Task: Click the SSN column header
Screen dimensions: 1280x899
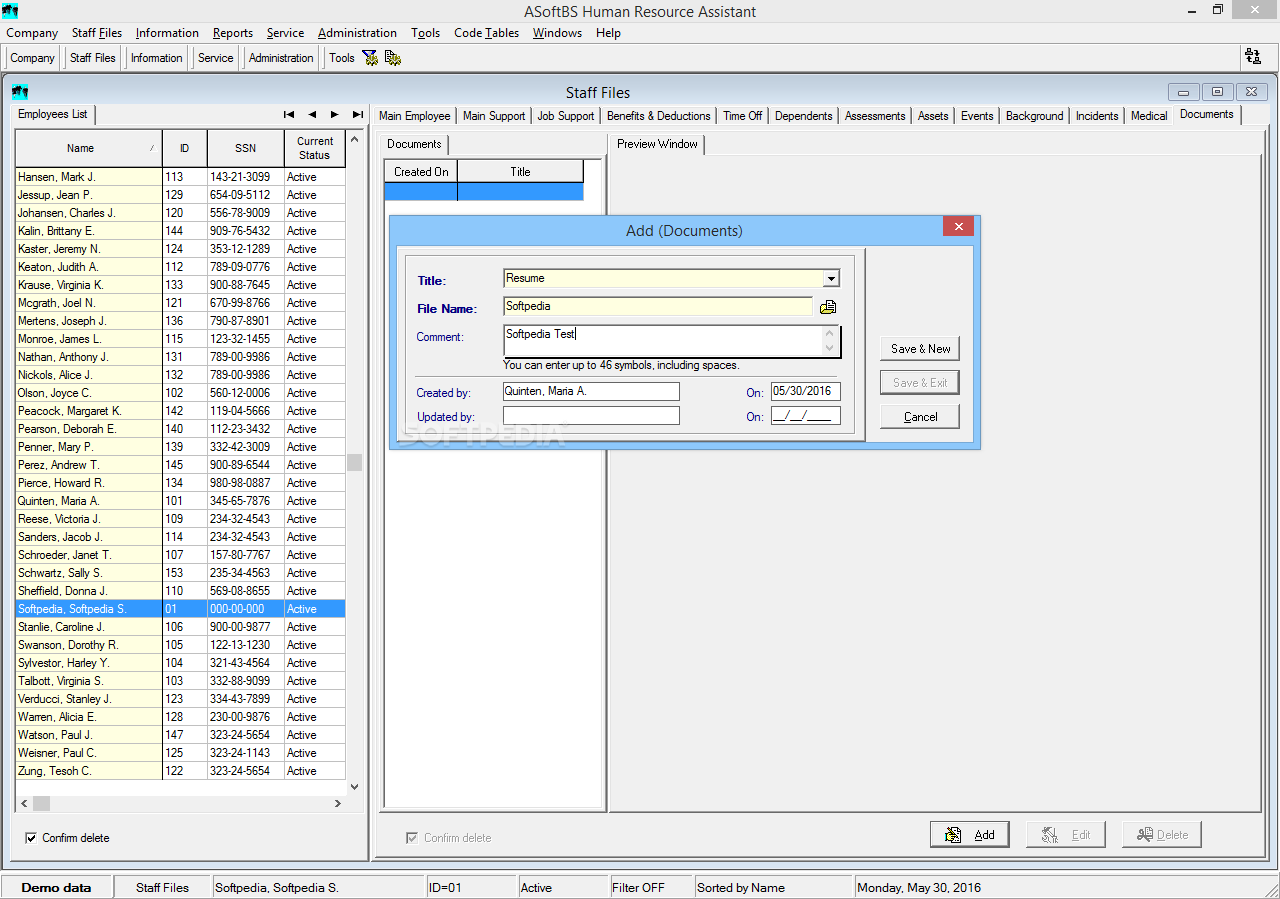Action: click(x=246, y=148)
